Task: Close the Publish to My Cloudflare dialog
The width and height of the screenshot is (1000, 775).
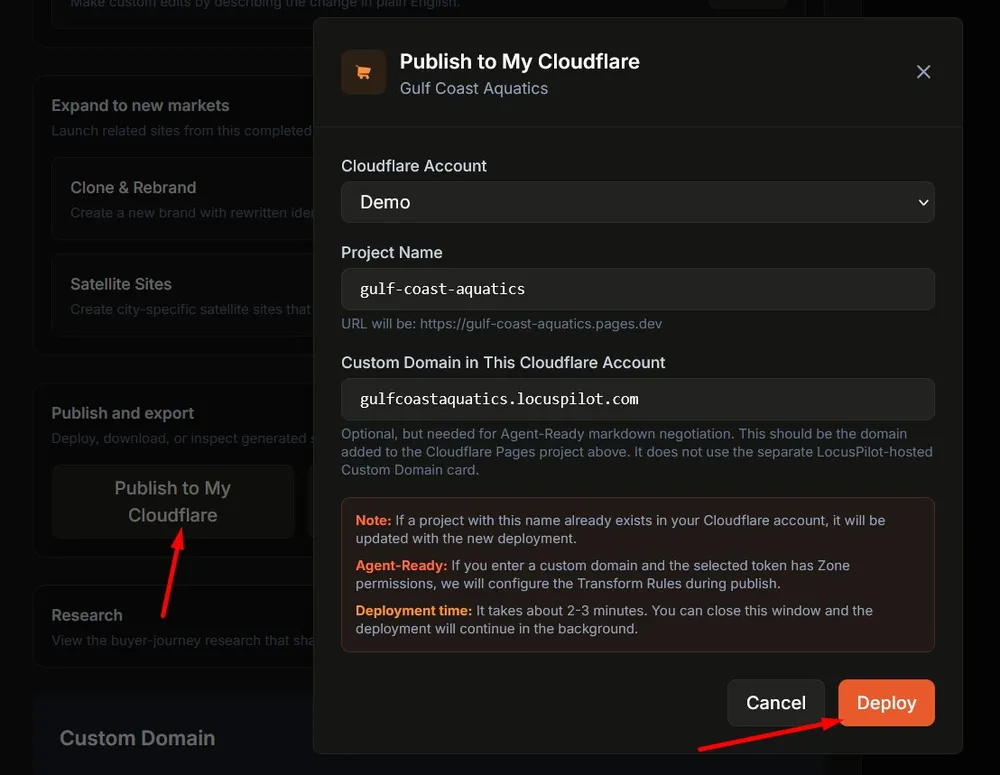Action: click(923, 72)
